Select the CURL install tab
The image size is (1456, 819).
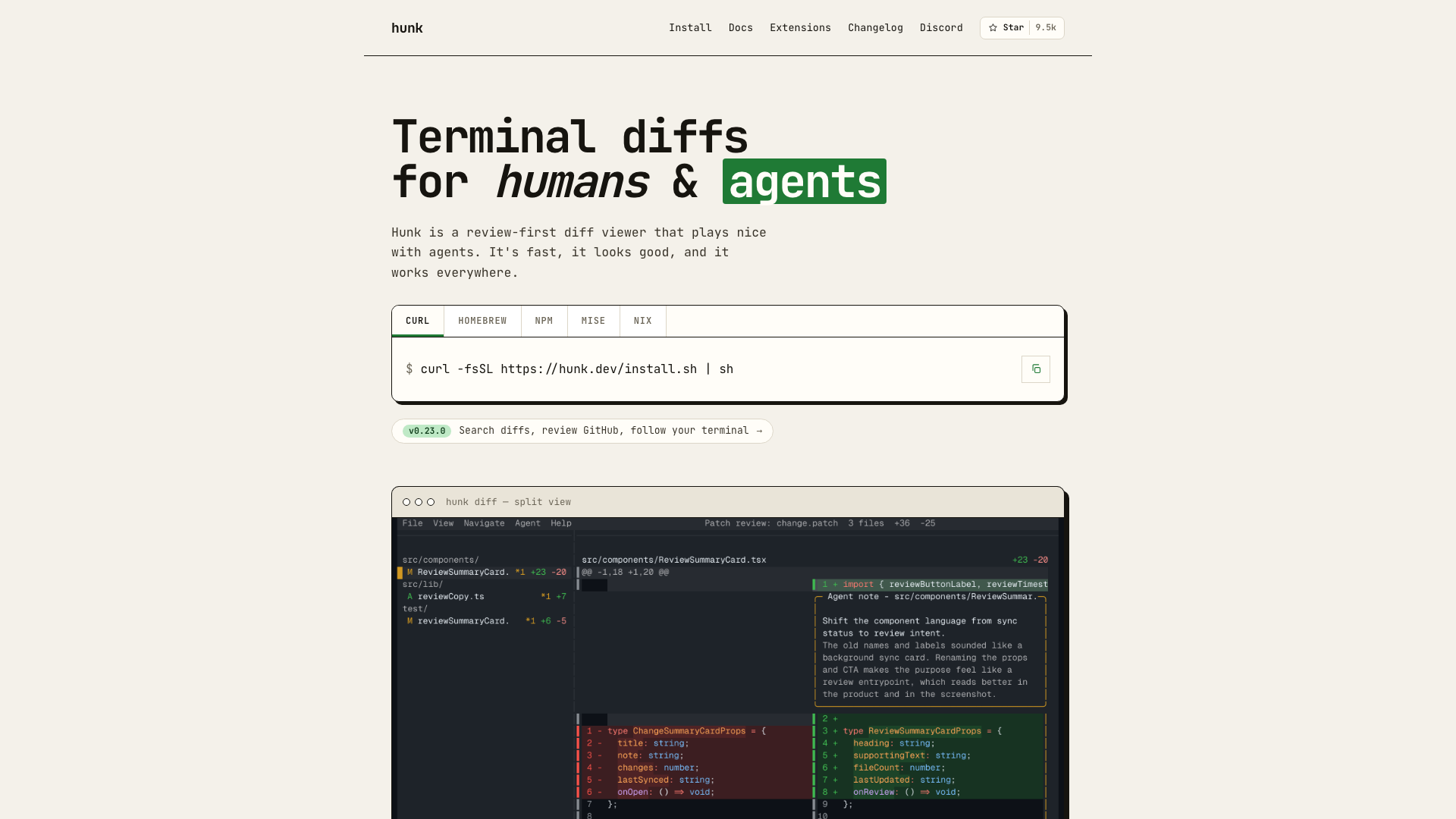[x=418, y=322]
